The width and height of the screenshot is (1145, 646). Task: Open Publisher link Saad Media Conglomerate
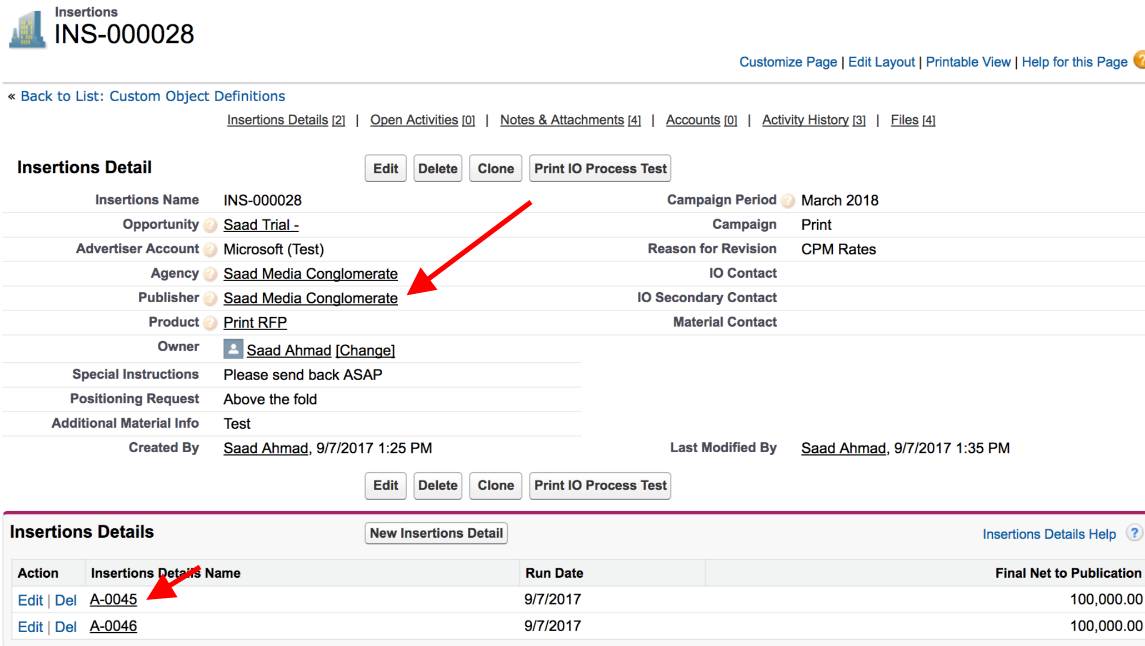(310, 298)
